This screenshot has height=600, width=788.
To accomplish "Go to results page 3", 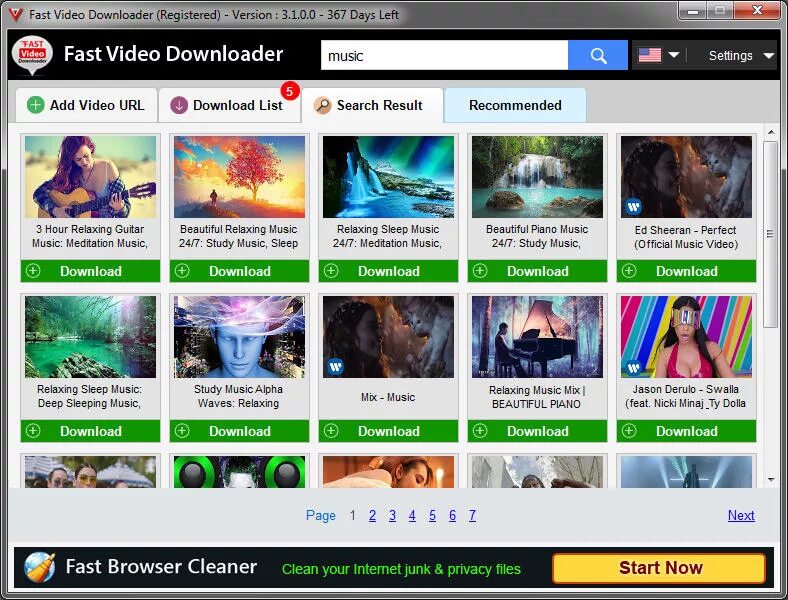I will click(x=392, y=515).
